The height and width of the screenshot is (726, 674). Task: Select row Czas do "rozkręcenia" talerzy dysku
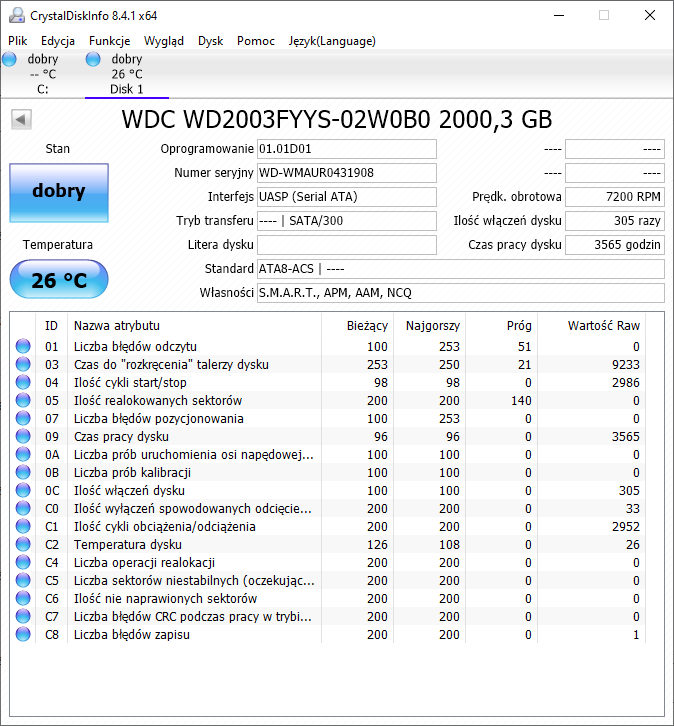click(327, 364)
